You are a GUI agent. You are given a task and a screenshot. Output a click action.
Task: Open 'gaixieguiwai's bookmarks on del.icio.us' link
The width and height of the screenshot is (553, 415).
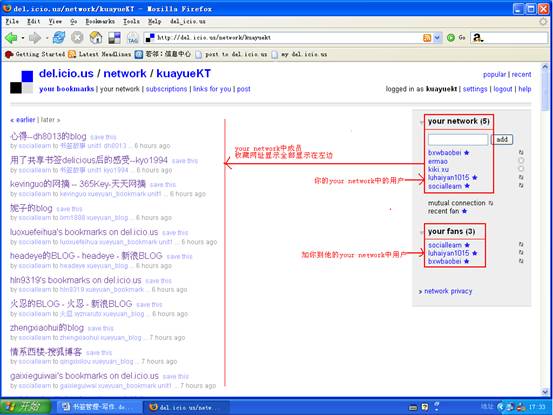point(84,376)
